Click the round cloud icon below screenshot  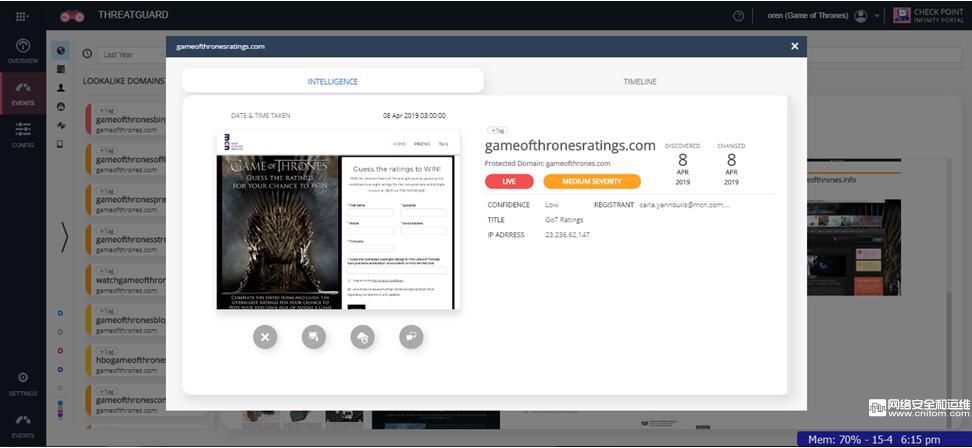tap(363, 337)
